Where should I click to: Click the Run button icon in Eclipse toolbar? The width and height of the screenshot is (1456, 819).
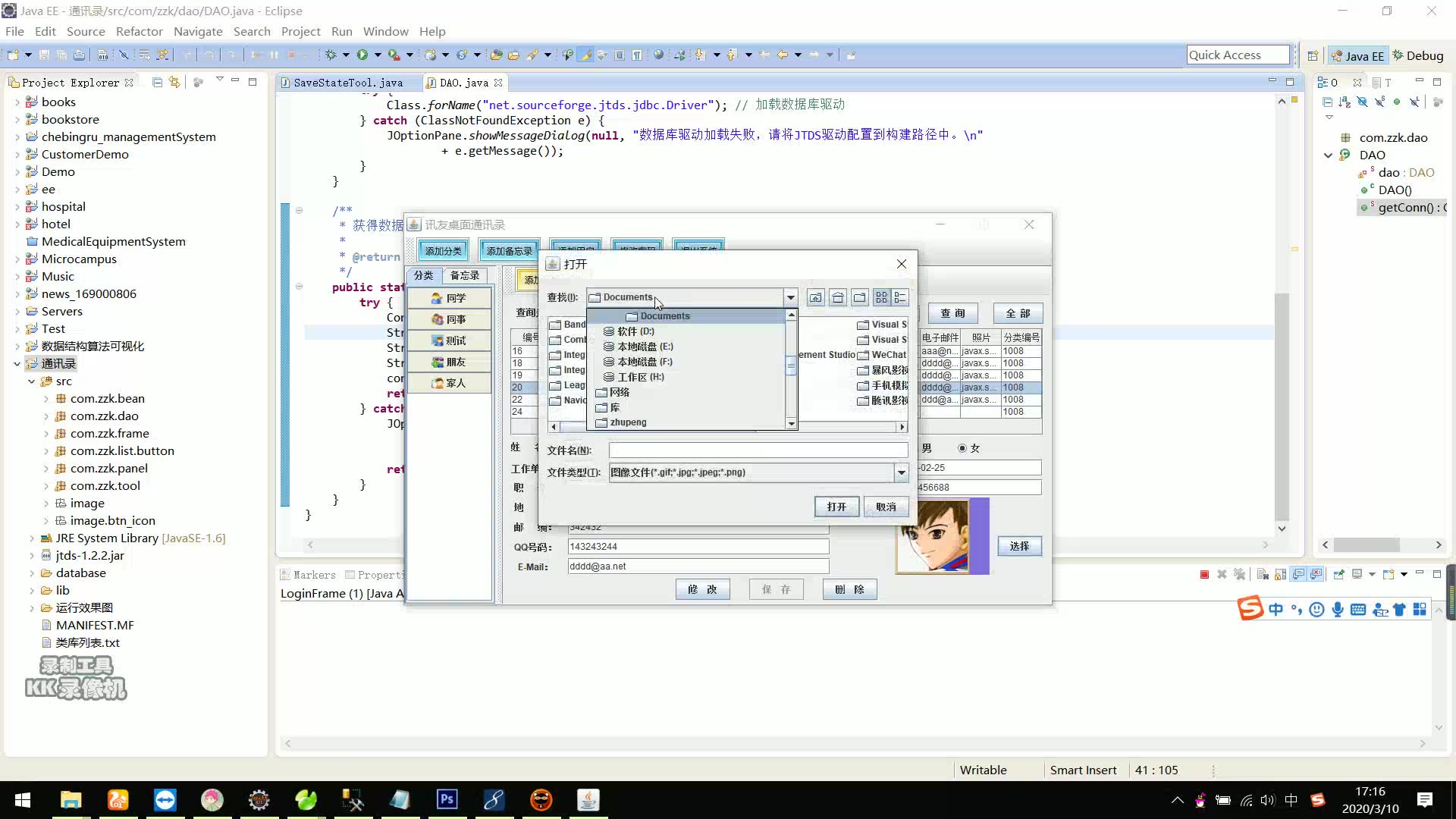[x=362, y=55]
